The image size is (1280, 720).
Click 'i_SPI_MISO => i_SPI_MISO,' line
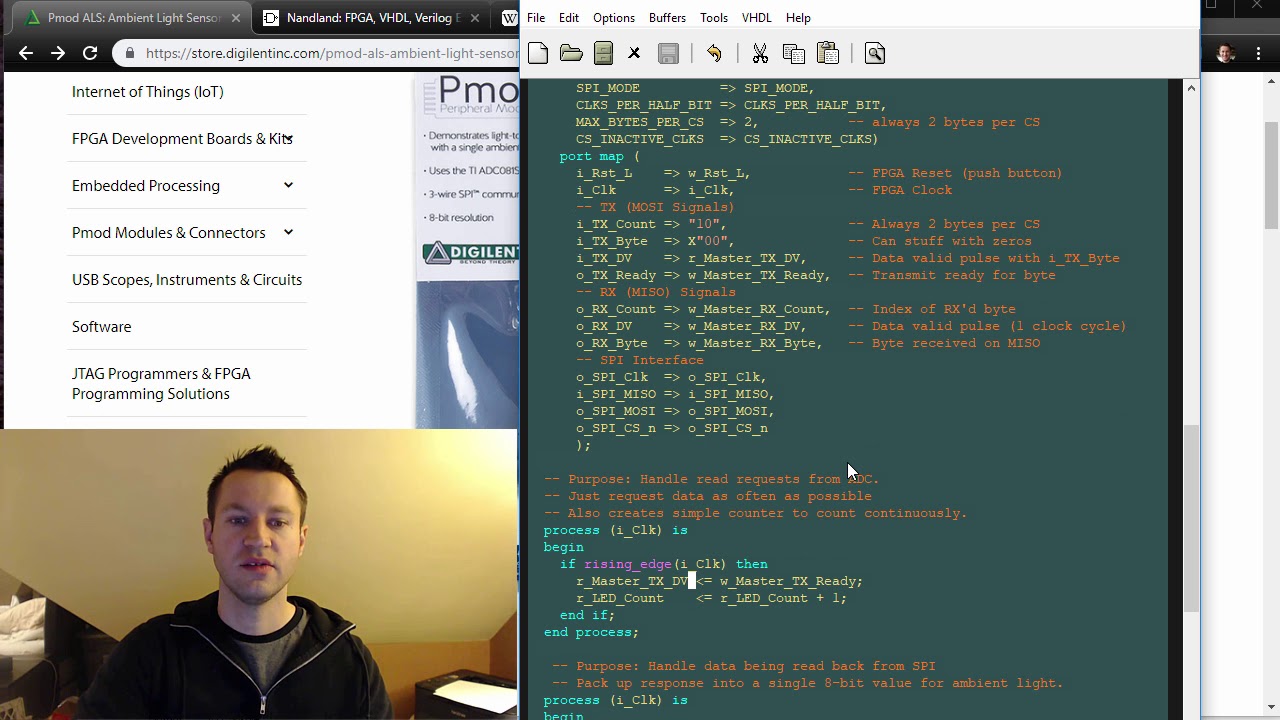[x=675, y=394]
